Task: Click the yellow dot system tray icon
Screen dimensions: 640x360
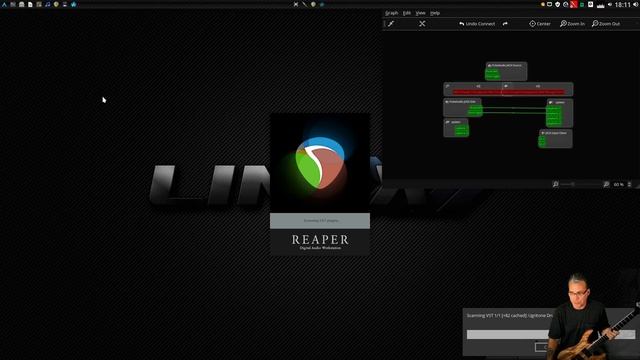Action: click(542, 4)
